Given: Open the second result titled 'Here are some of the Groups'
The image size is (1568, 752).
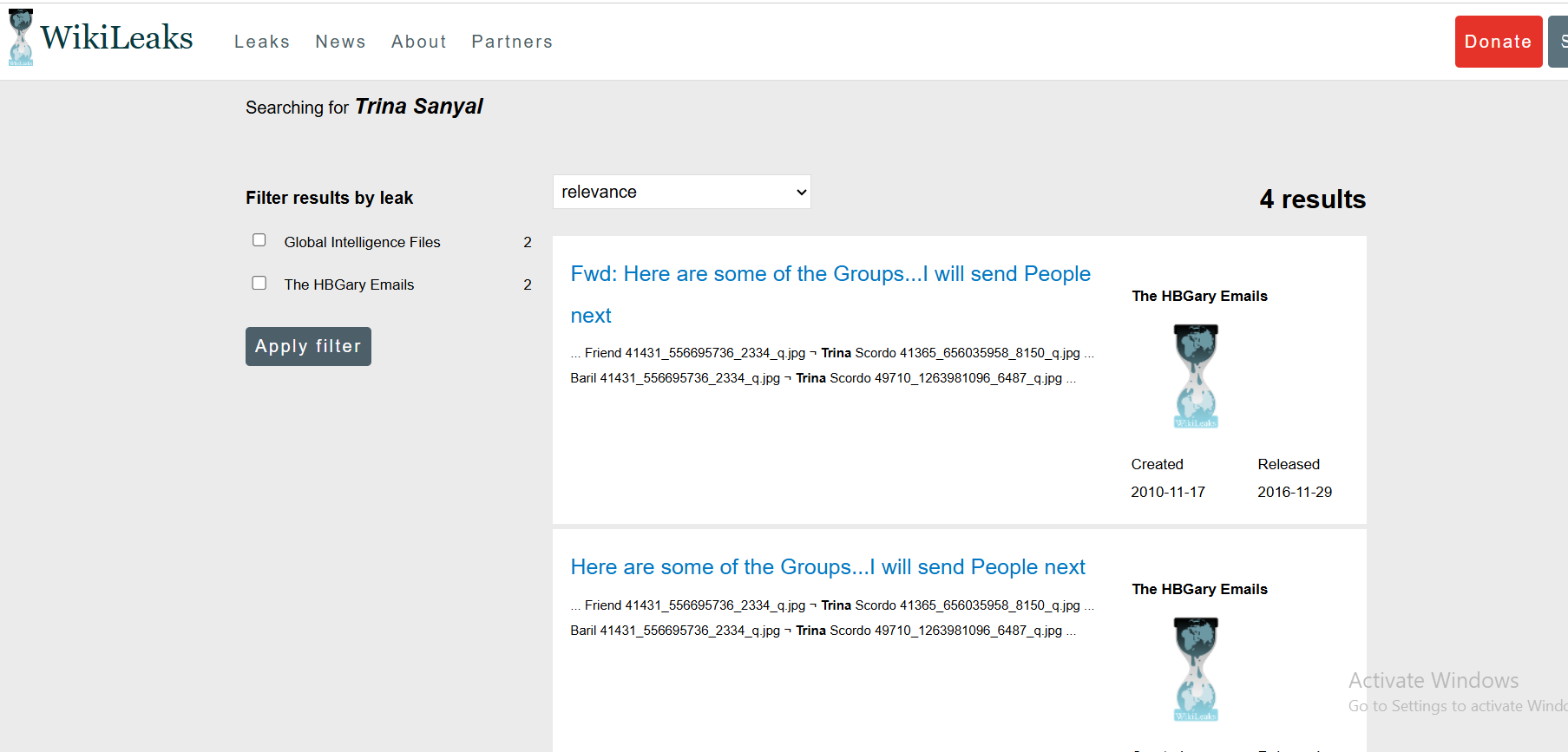Looking at the screenshot, I should coord(827,567).
